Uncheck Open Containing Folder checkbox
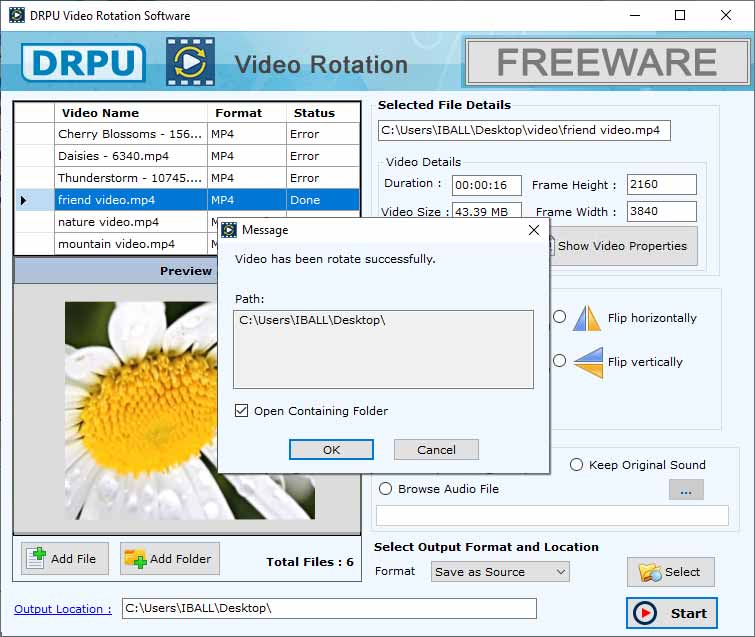This screenshot has width=755, height=637. click(x=242, y=411)
